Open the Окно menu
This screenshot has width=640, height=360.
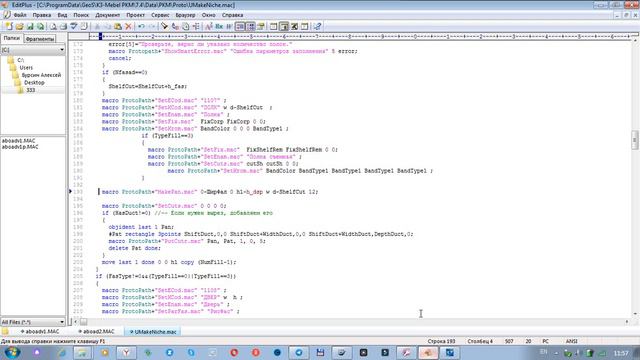coord(208,15)
